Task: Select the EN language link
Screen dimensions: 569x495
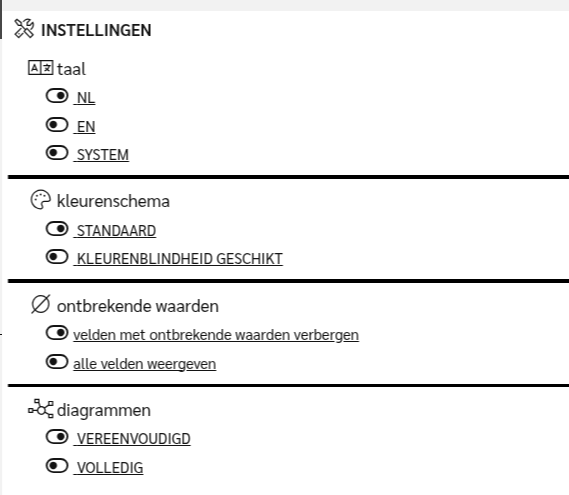Action: [85, 127]
